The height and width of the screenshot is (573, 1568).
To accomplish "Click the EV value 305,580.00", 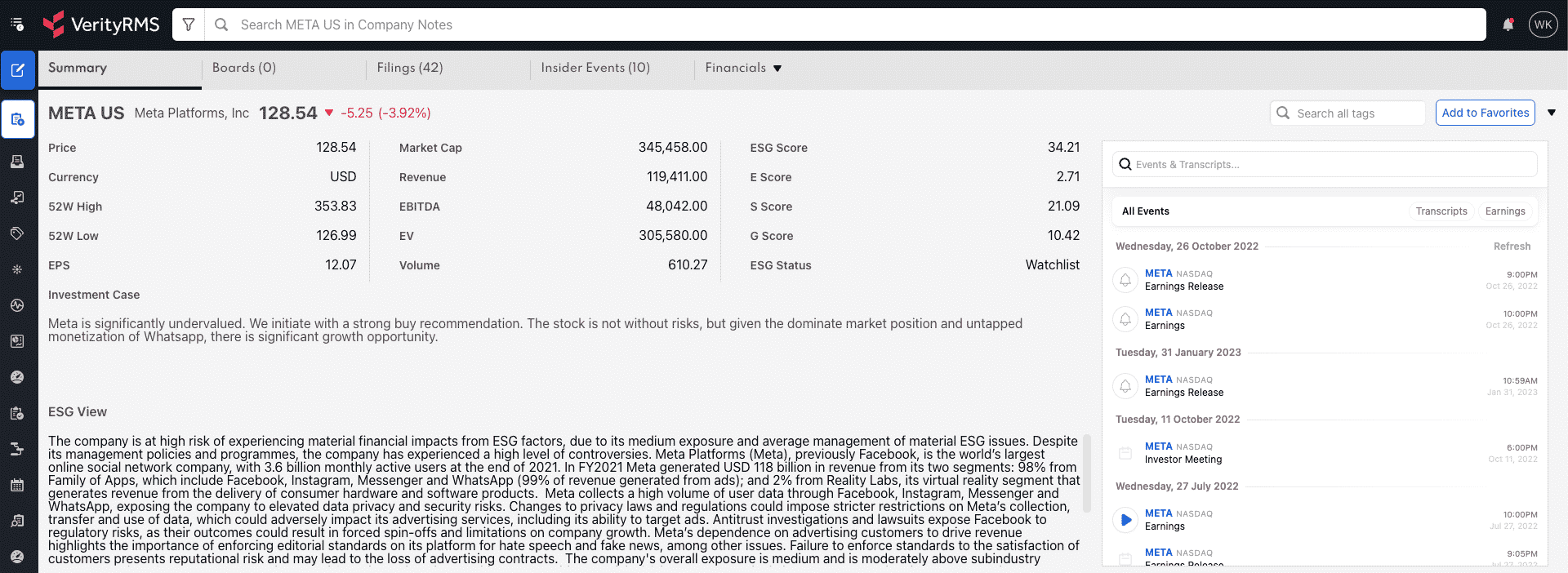I will [x=673, y=236].
